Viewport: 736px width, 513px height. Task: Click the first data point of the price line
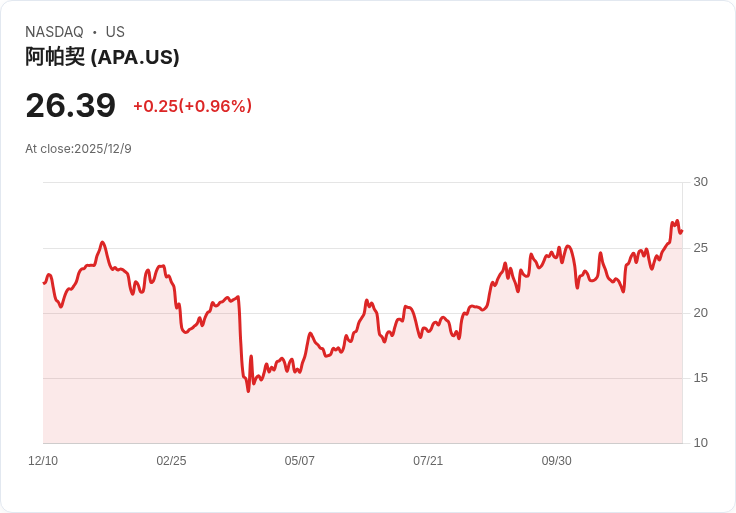[44, 283]
